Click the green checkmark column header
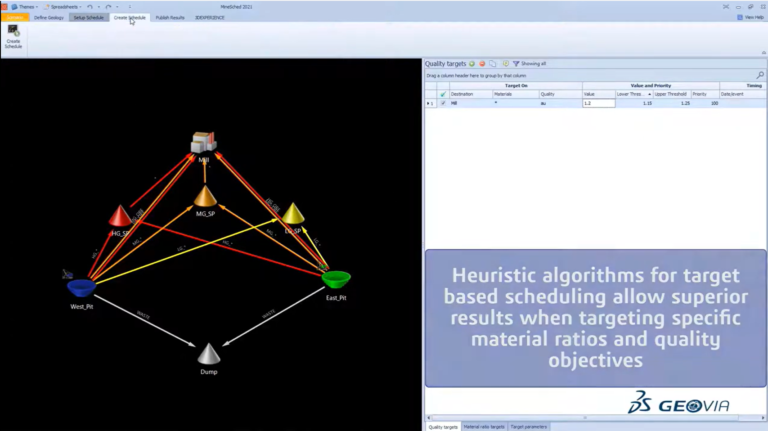 (x=443, y=94)
